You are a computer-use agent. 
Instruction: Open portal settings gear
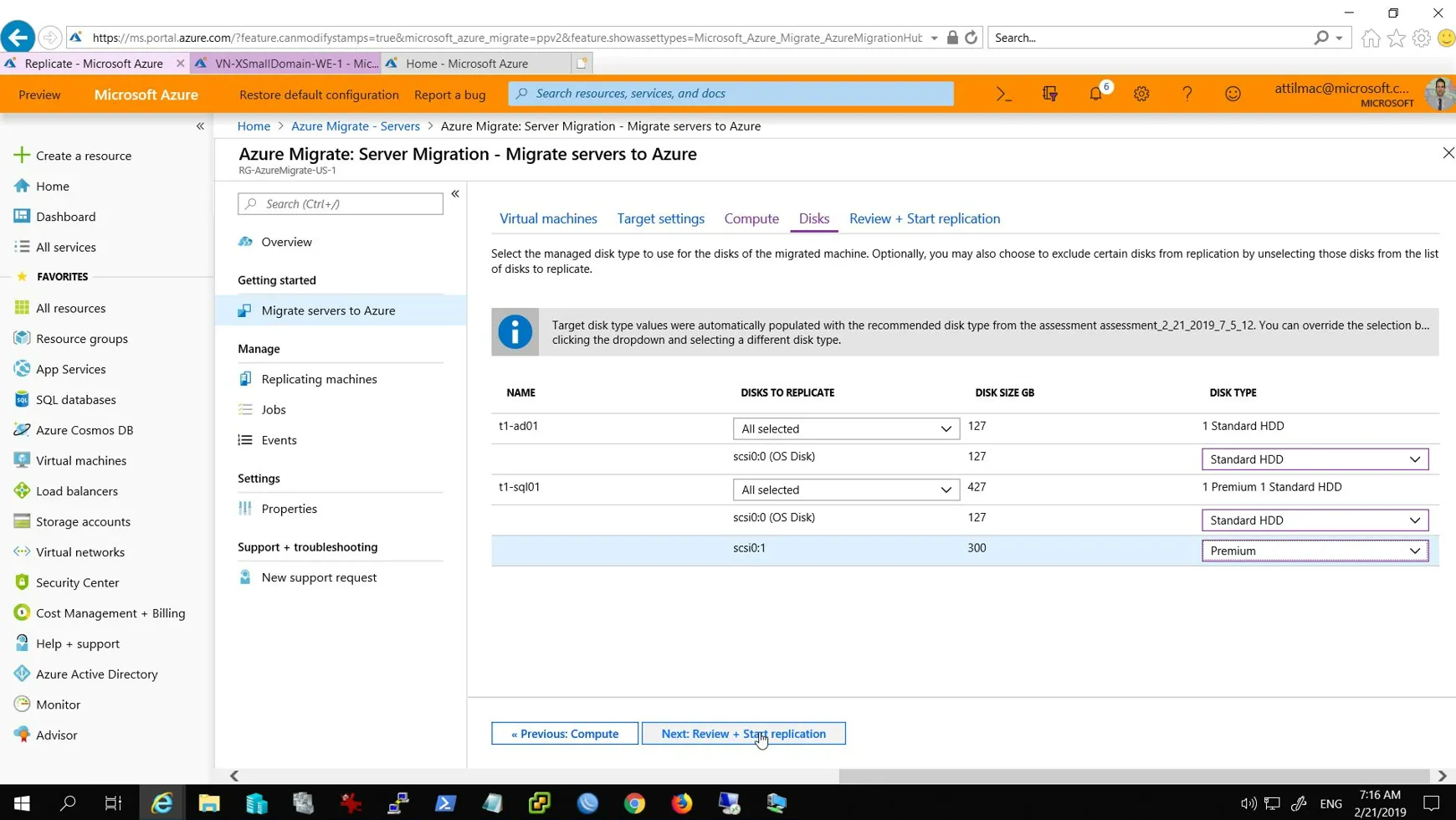[x=1141, y=95]
